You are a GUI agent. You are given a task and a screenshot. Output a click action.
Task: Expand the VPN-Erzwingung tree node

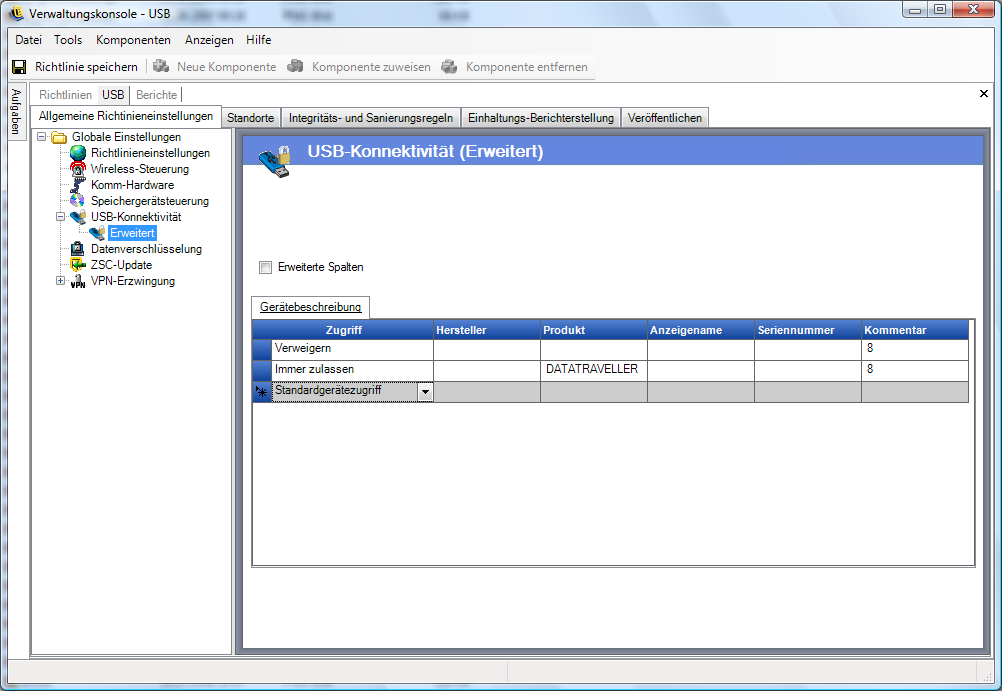coord(60,281)
